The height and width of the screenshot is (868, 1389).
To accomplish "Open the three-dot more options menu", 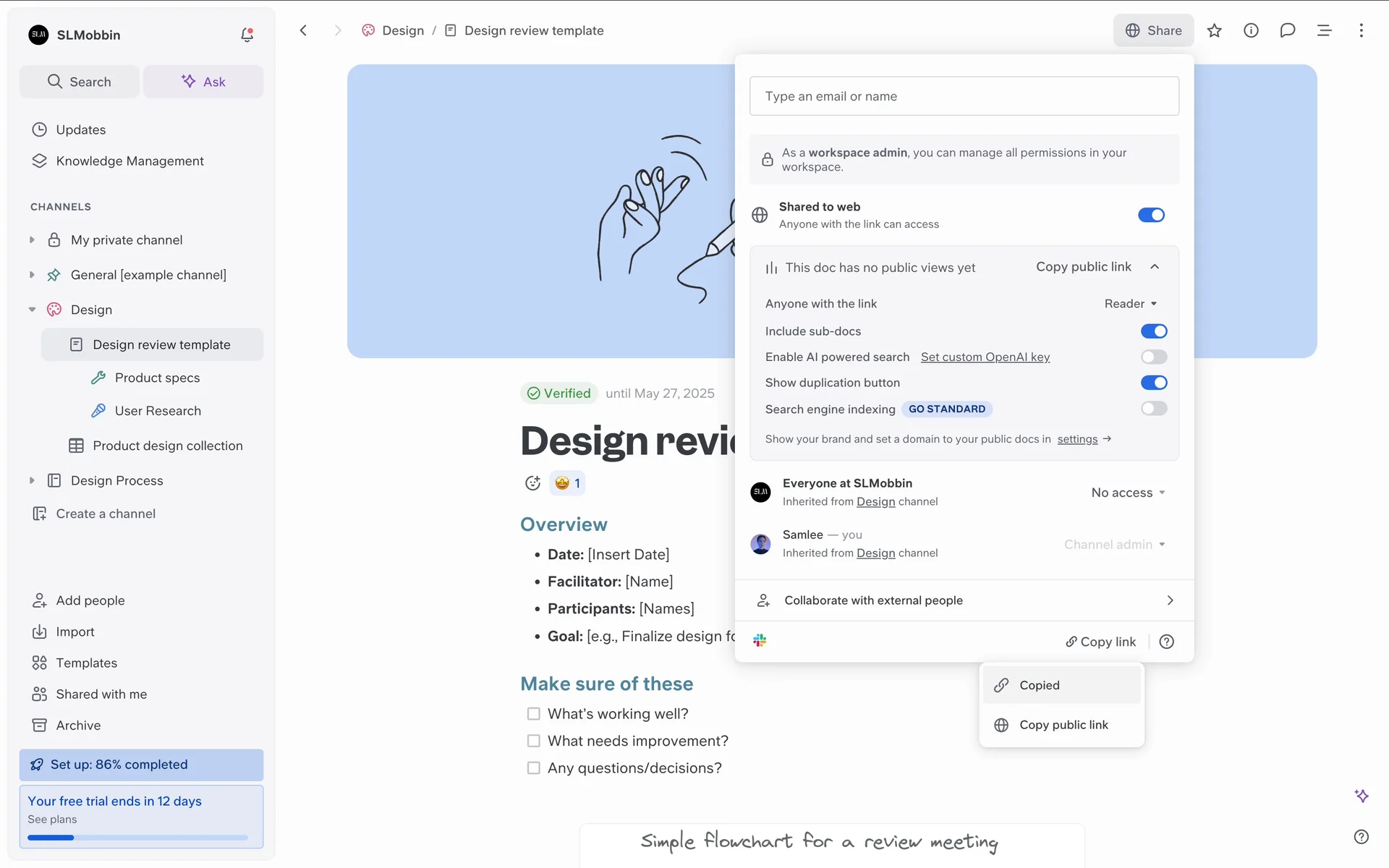I will (x=1361, y=30).
